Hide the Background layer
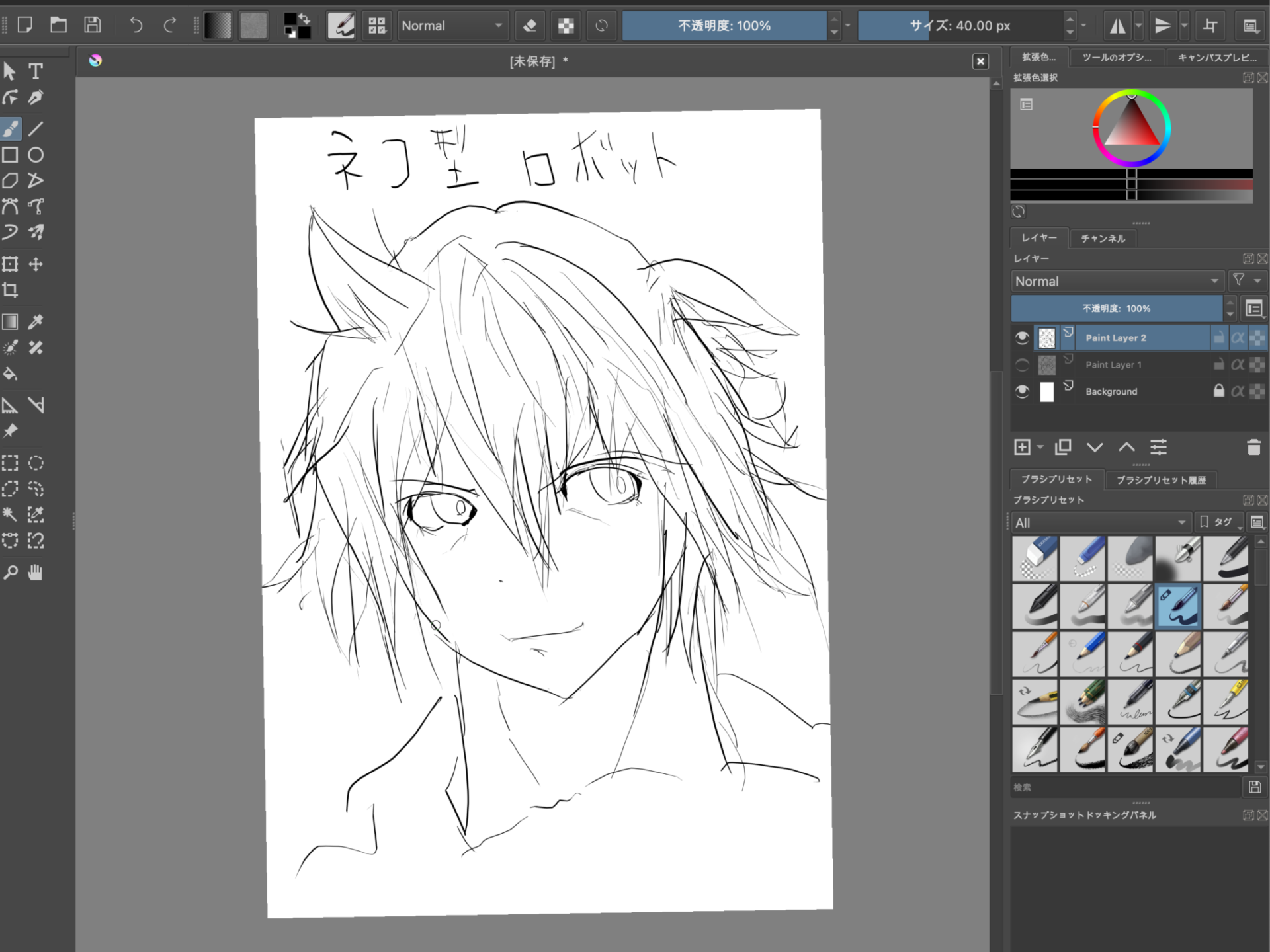This screenshot has height=952, width=1270. (1021, 391)
